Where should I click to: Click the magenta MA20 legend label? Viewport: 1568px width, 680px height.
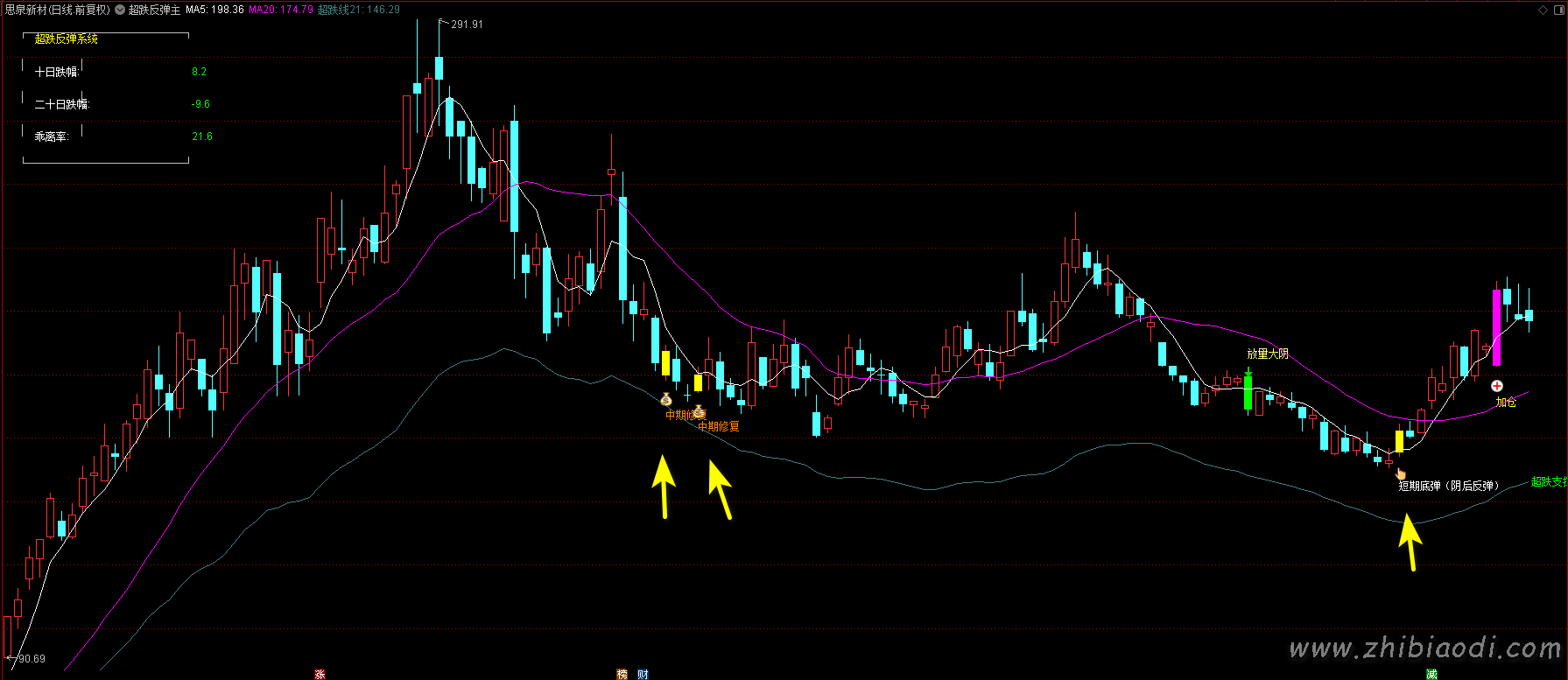coord(280,10)
